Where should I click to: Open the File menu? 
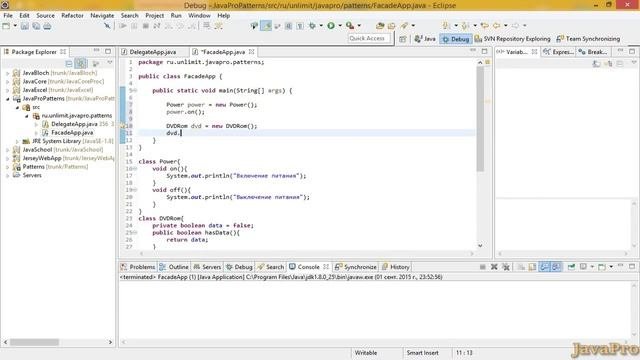pos(8,16)
